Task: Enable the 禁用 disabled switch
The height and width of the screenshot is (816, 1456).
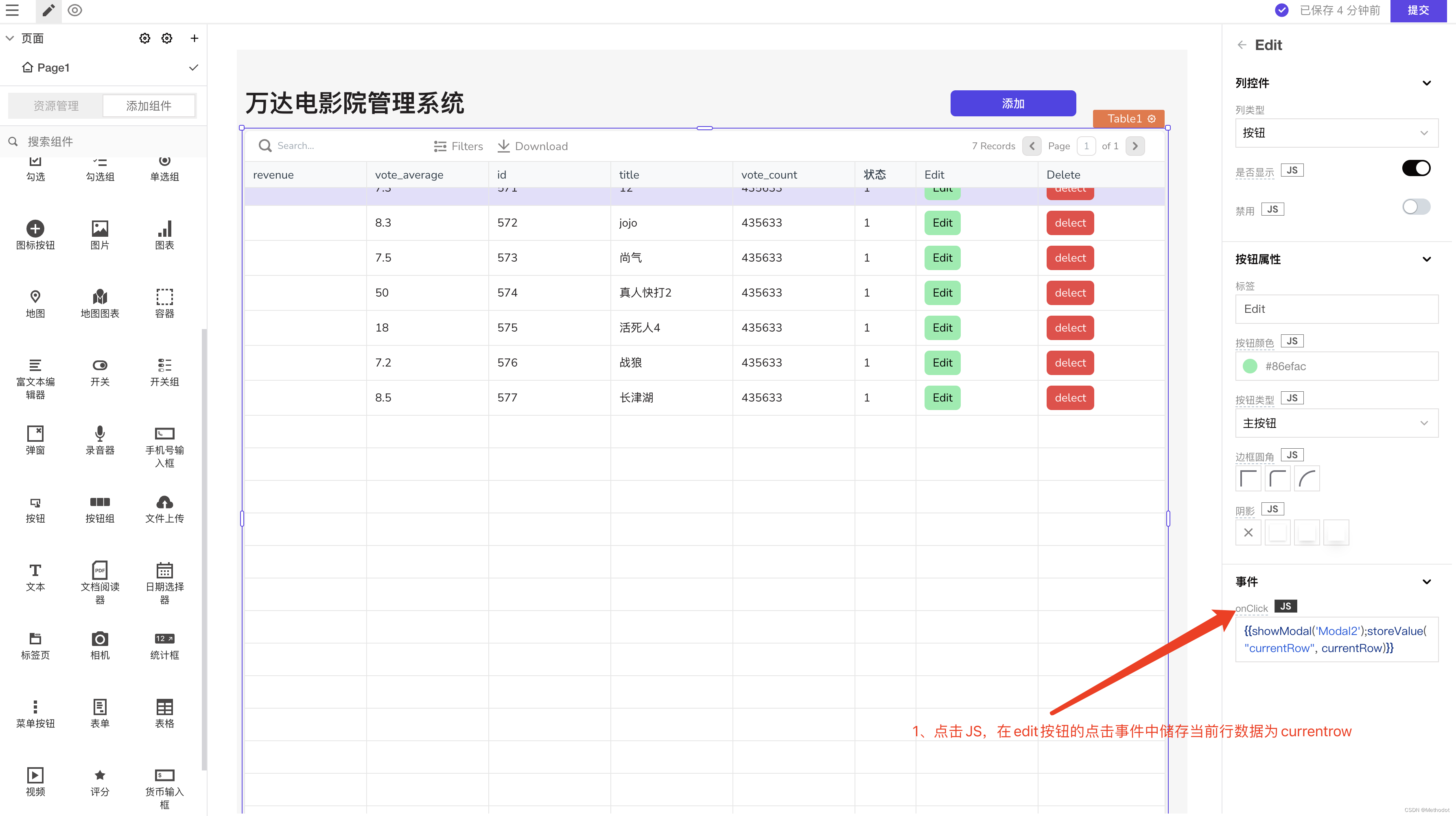Action: pyautogui.click(x=1416, y=207)
